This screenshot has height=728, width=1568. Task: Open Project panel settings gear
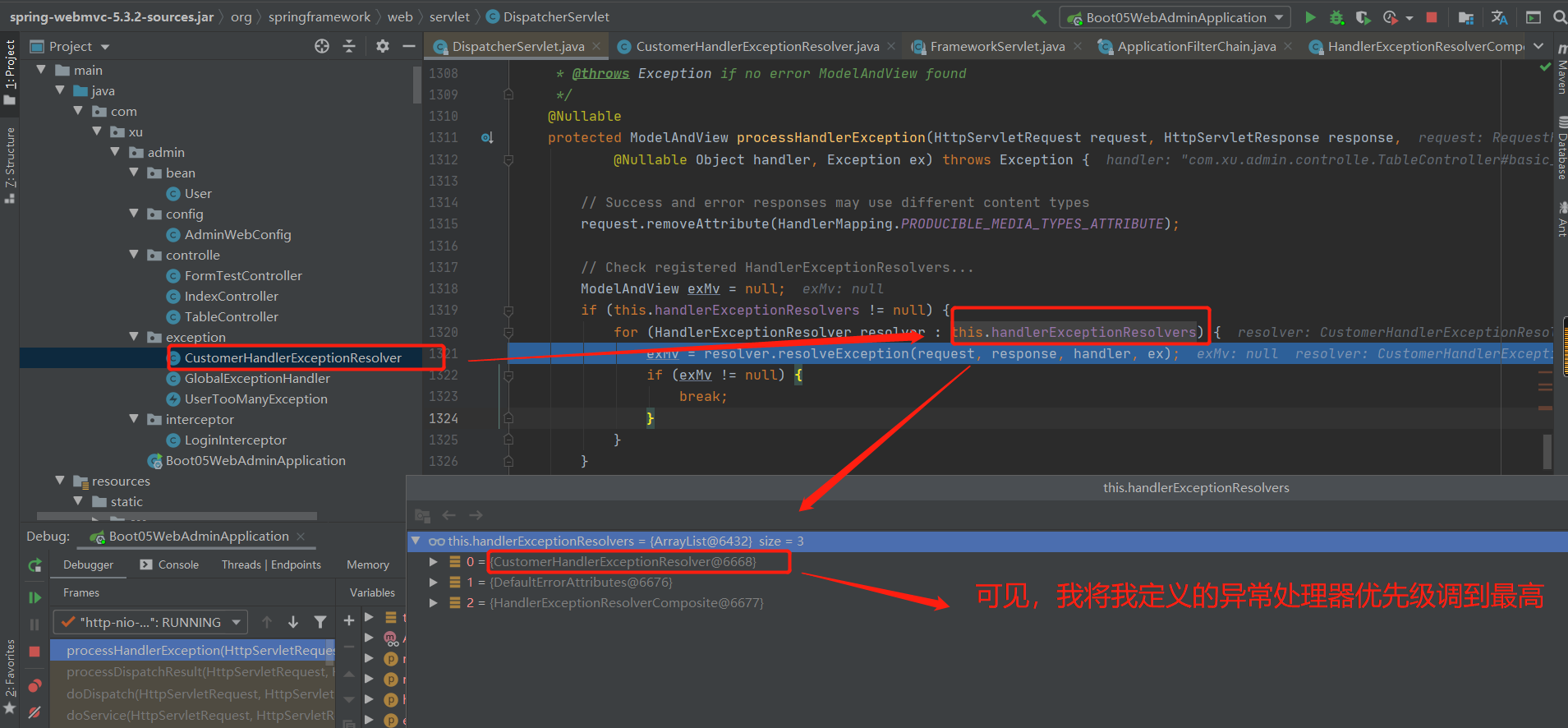click(x=382, y=46)
